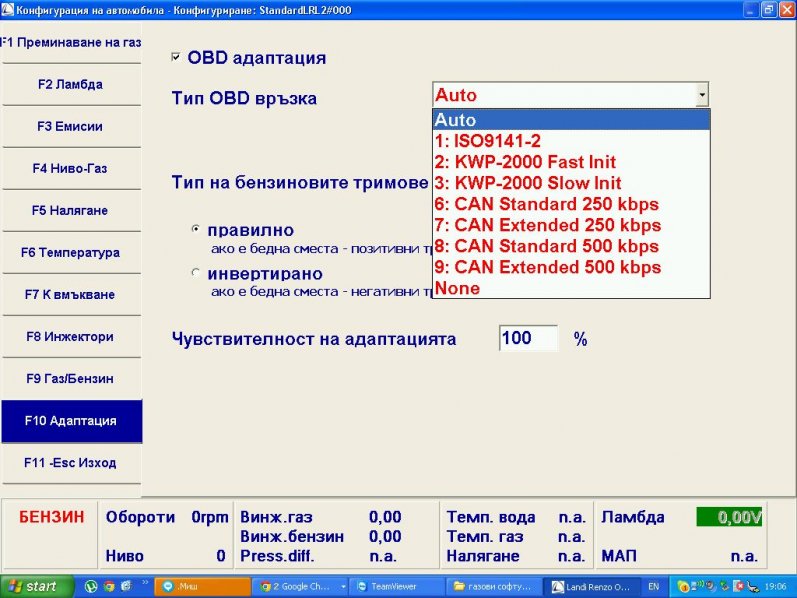Screen dimensions: 797x598
Task: Click the EN language indicator in the tray
Action: (653, 587)
